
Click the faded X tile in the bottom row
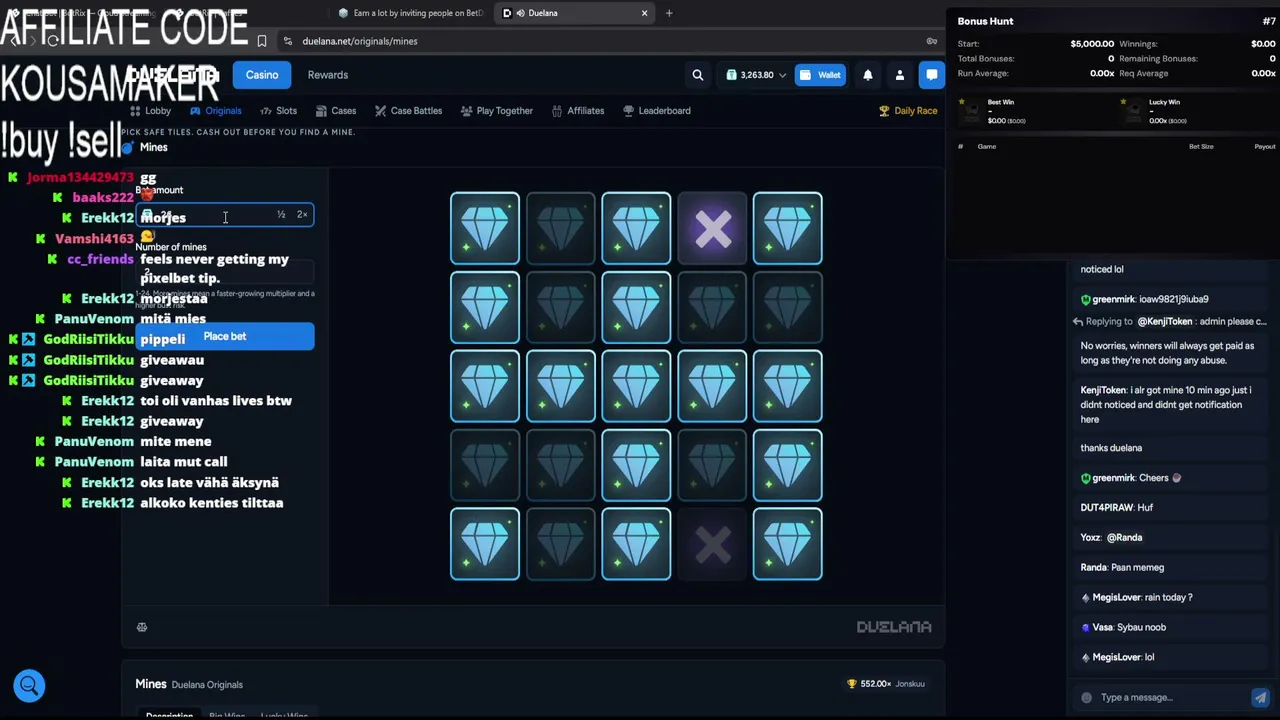[x=713, y=545]
